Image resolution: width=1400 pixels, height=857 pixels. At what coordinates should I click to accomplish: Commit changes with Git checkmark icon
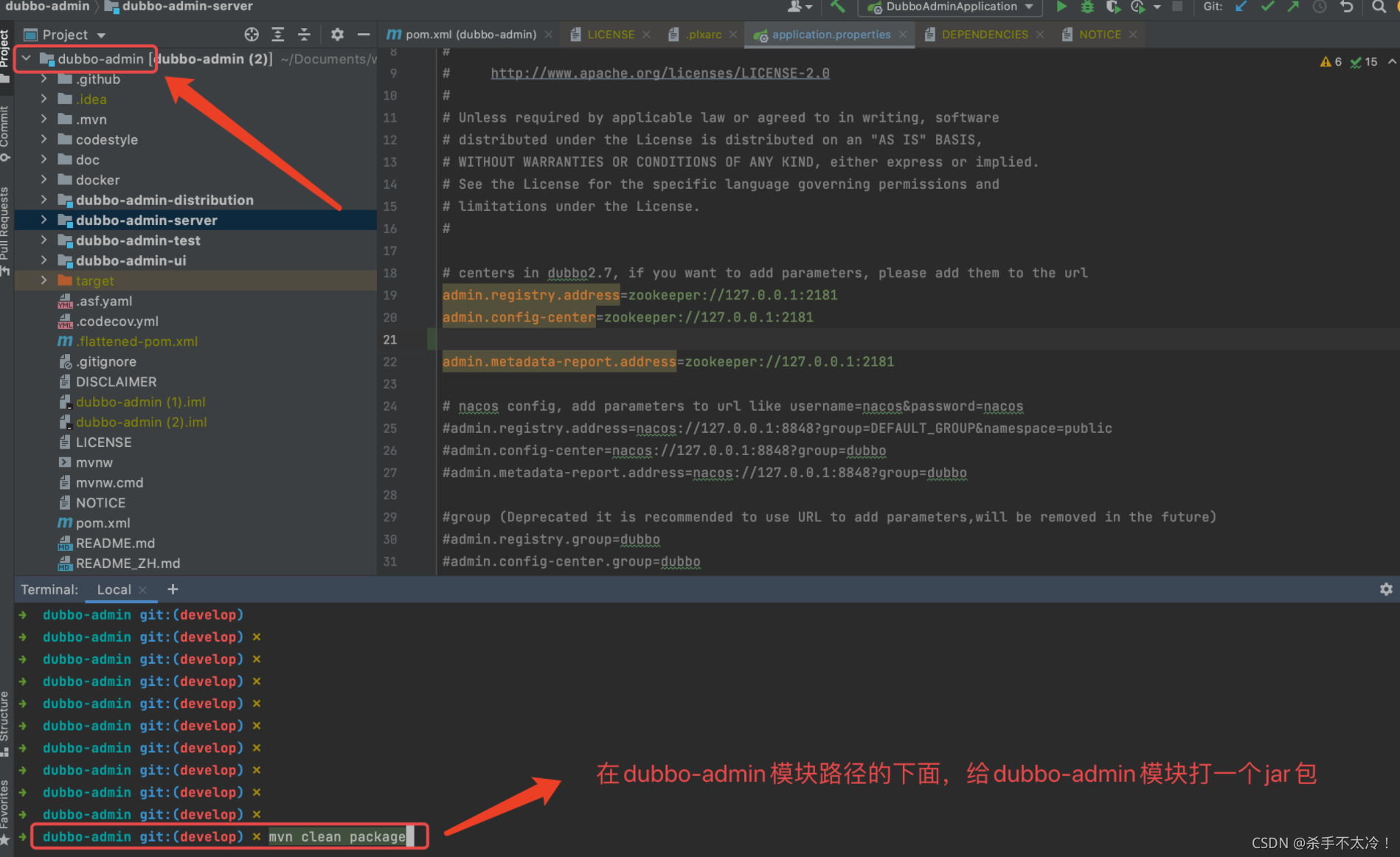[1267, 7]
